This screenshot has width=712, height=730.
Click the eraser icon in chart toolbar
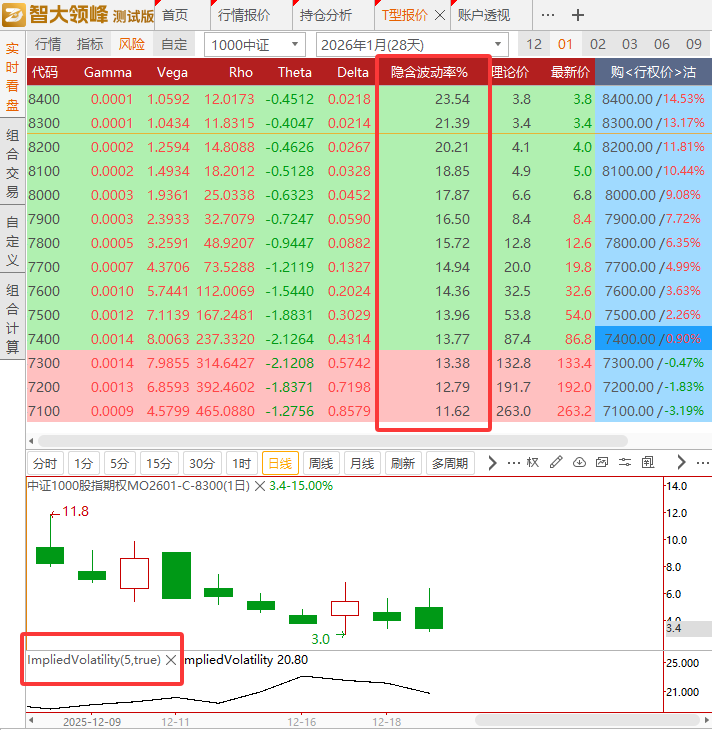(579, 463)
